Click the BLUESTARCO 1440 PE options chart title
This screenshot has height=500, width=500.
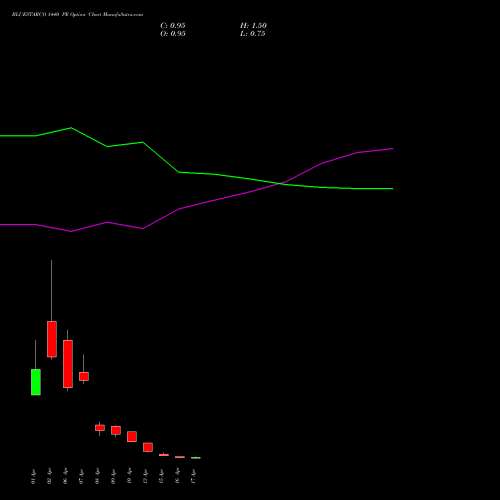(77, 15)
